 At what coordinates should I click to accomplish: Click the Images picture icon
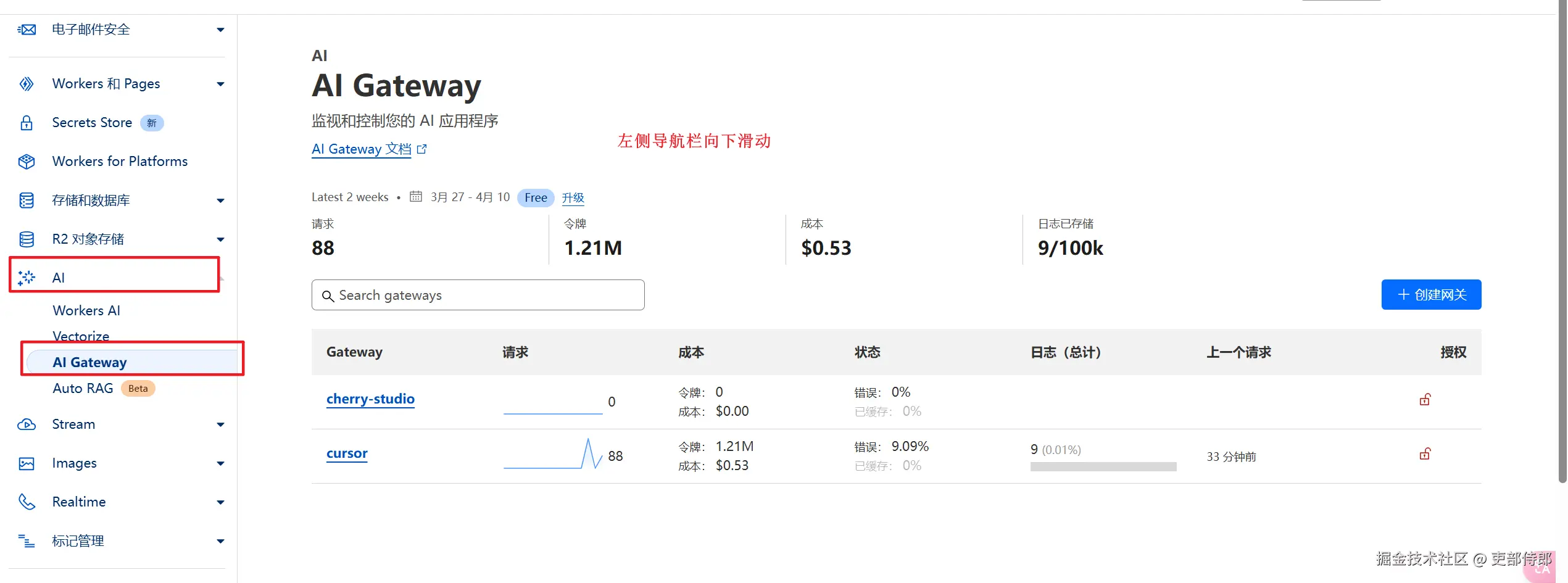click(x=27, y=463)
